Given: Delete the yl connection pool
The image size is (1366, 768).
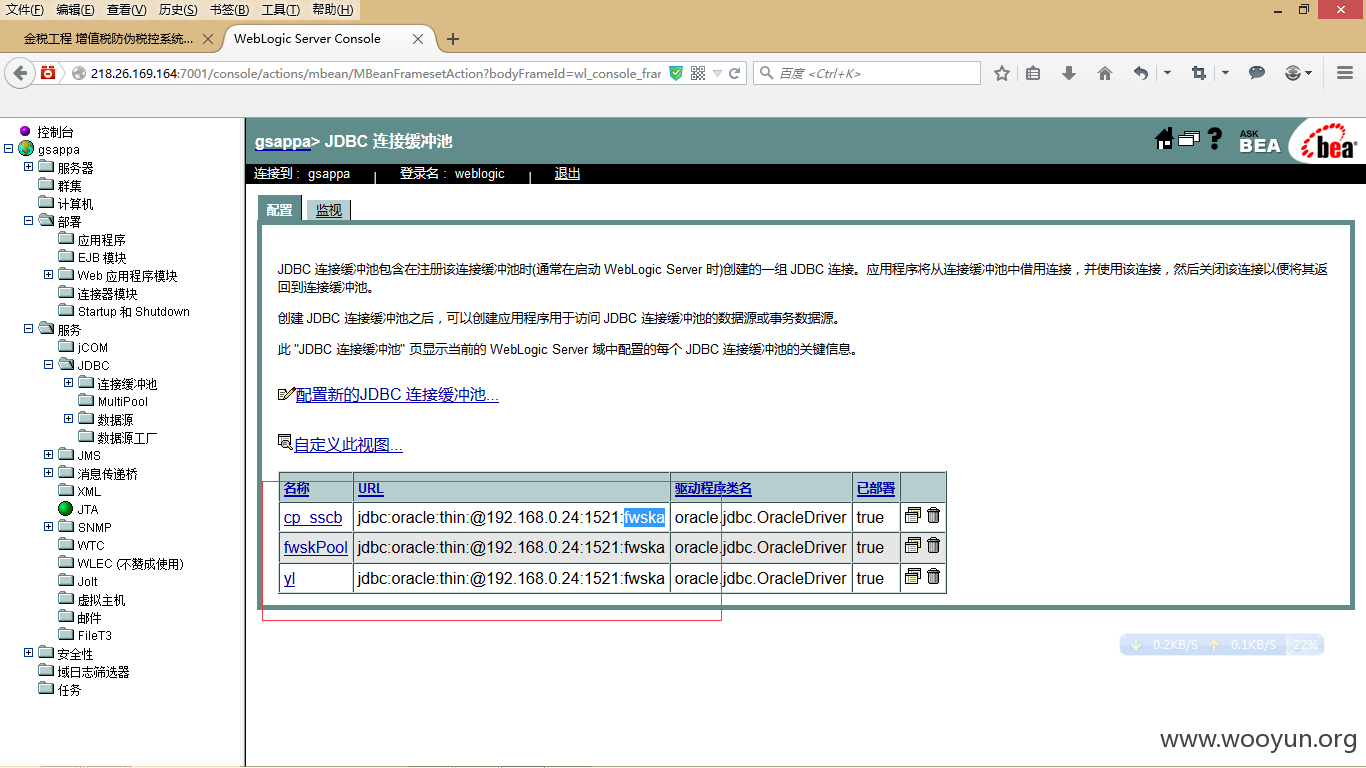Looking at the screenshot, I should click(x=933, y=576).
